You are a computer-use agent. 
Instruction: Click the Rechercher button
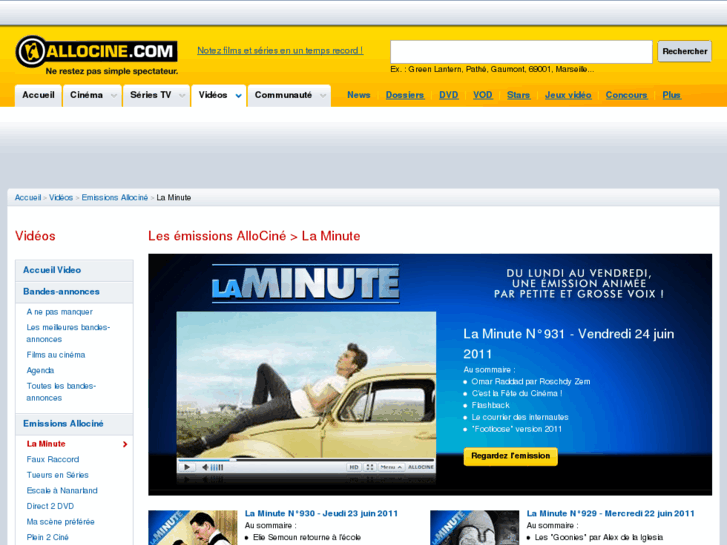click(x=684, y=51)
